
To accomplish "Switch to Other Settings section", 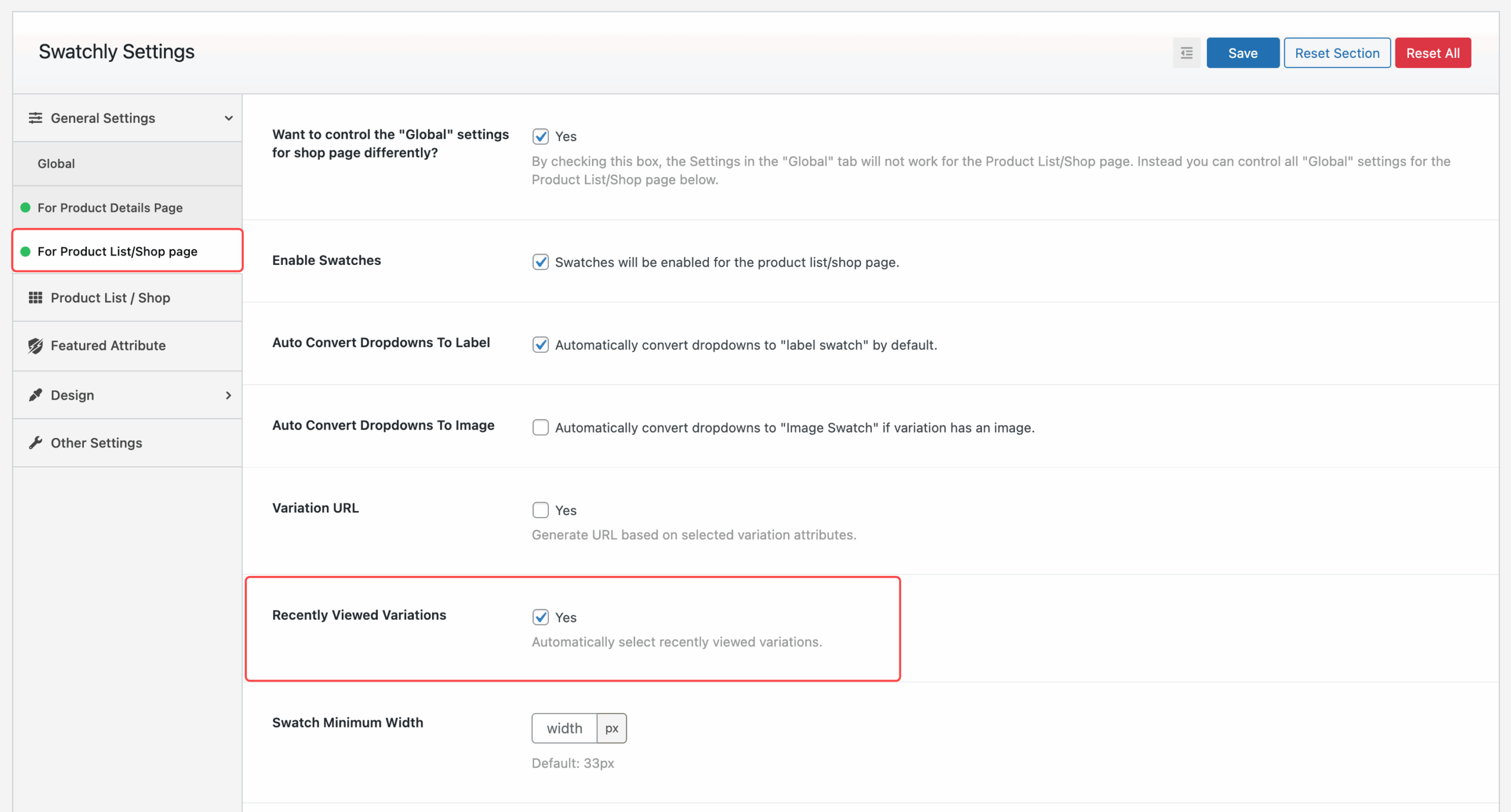I will click(96, 443).
